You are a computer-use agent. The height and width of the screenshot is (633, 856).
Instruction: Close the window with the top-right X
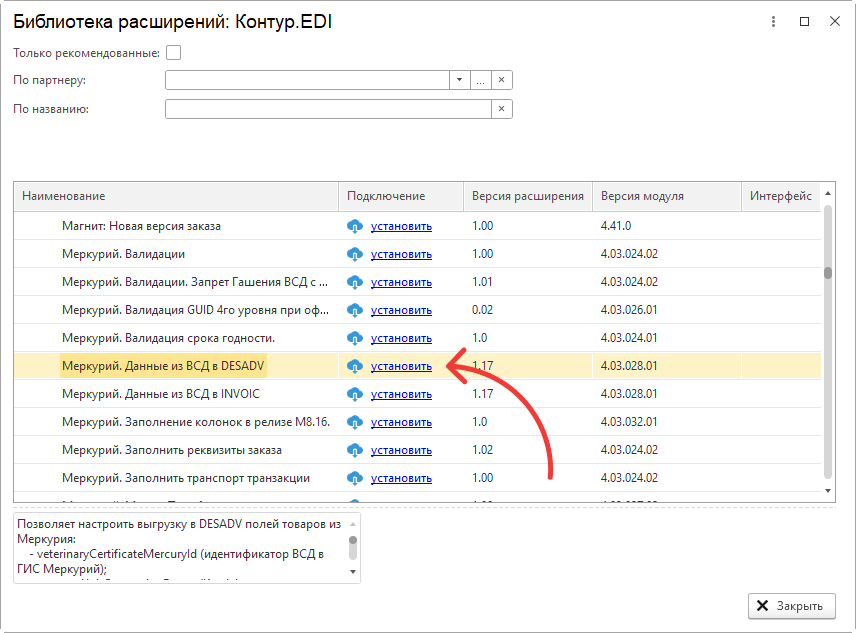tap(835, 22)
